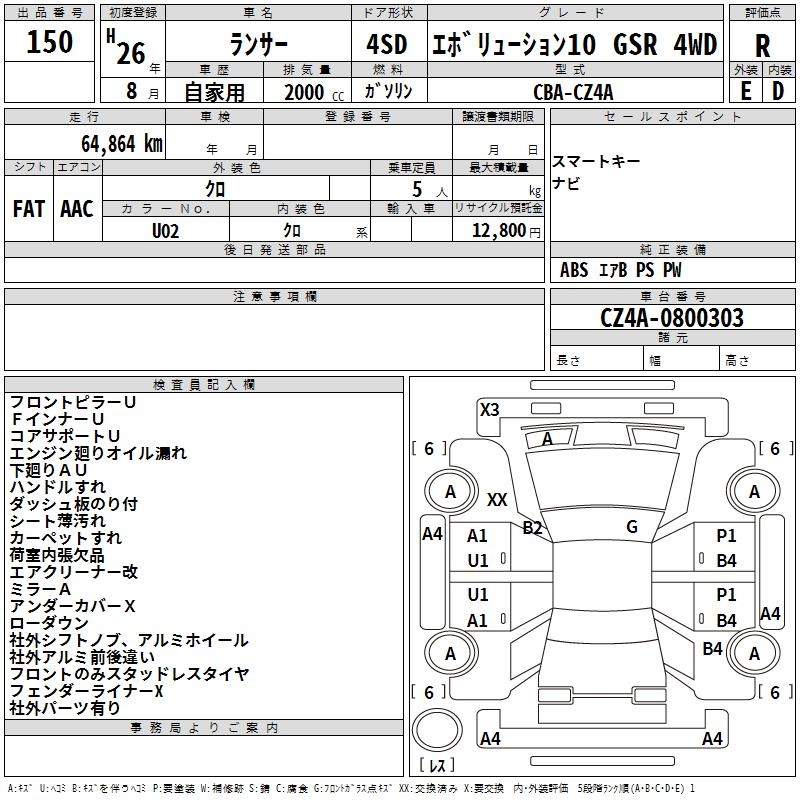This screenshot has height=800, width=800.
Task: Select the model code CBA-CZ4A
Action: coord(573,92)
